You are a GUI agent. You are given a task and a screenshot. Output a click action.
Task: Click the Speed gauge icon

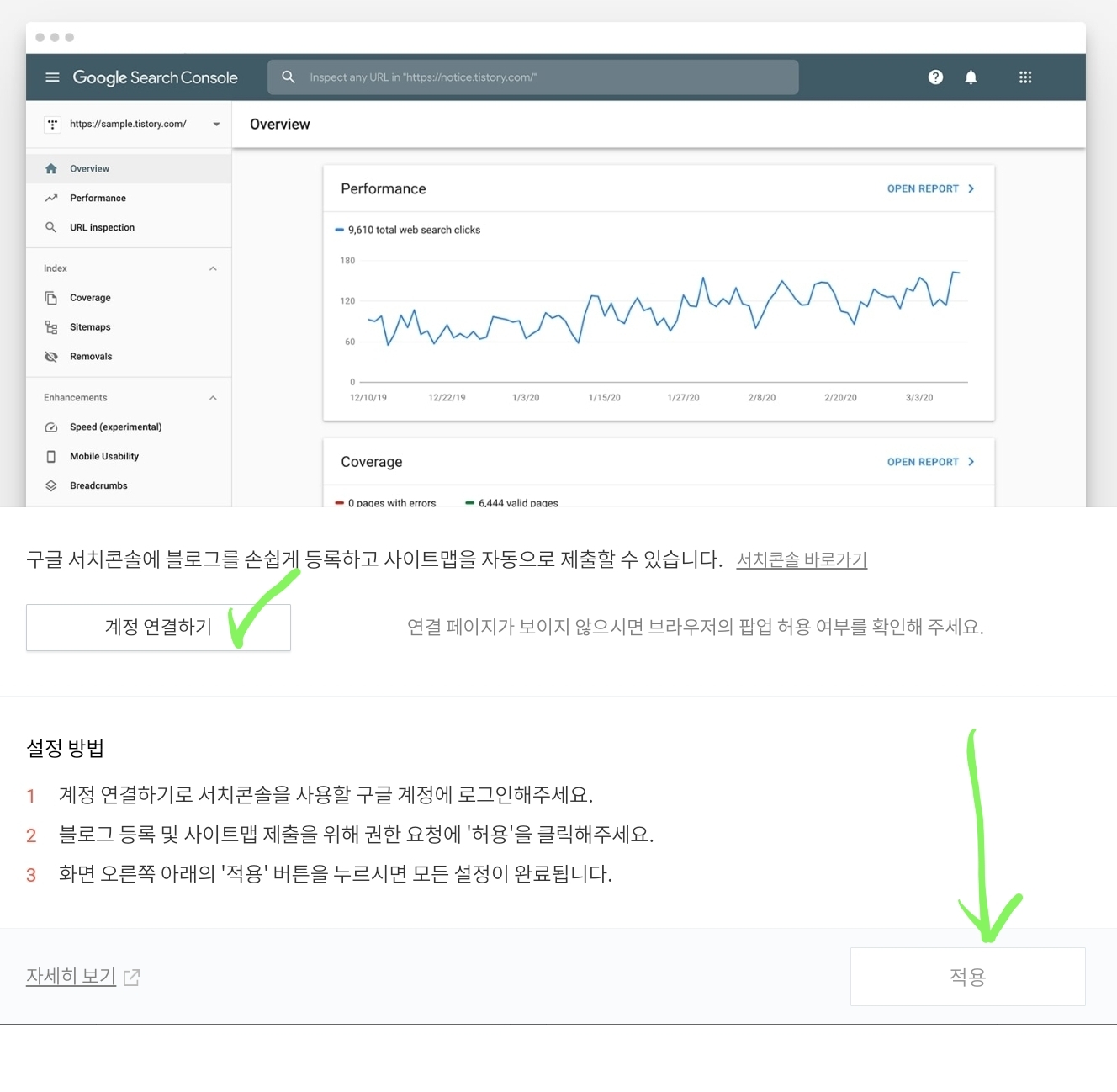51,427
